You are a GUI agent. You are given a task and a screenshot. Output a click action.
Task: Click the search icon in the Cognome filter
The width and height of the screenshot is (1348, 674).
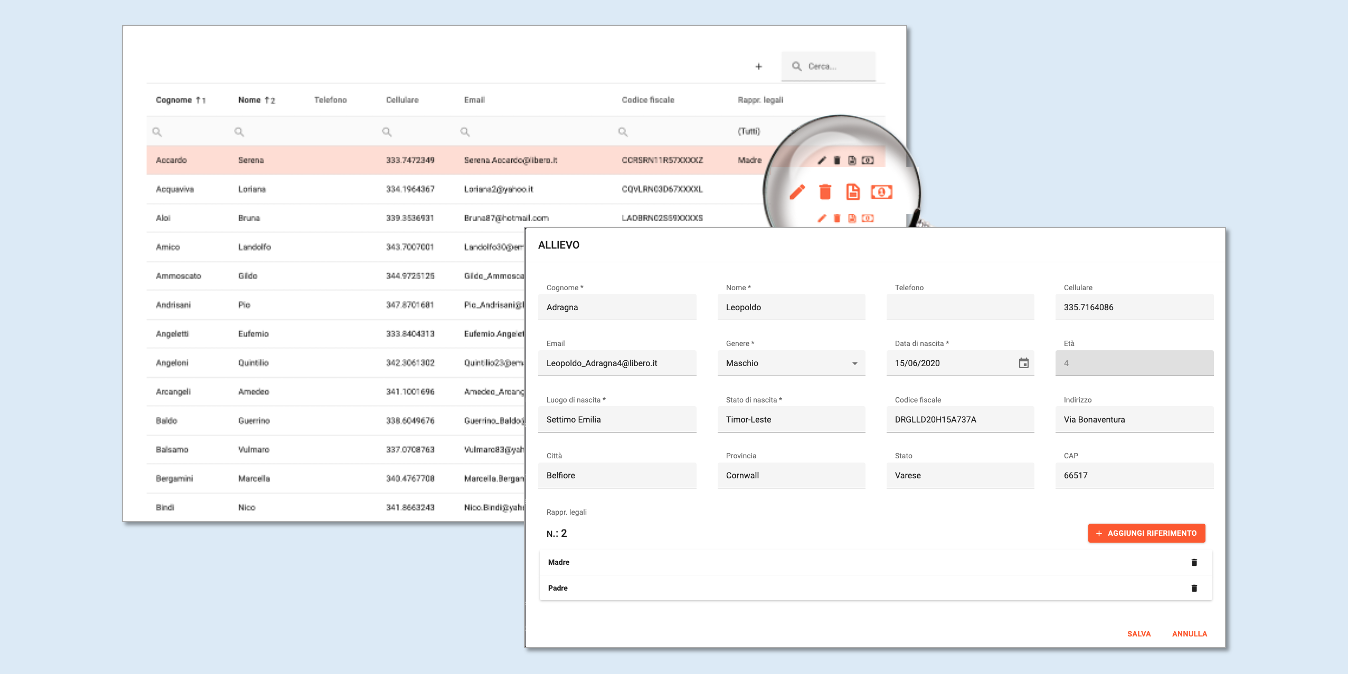tap(157, 132)
